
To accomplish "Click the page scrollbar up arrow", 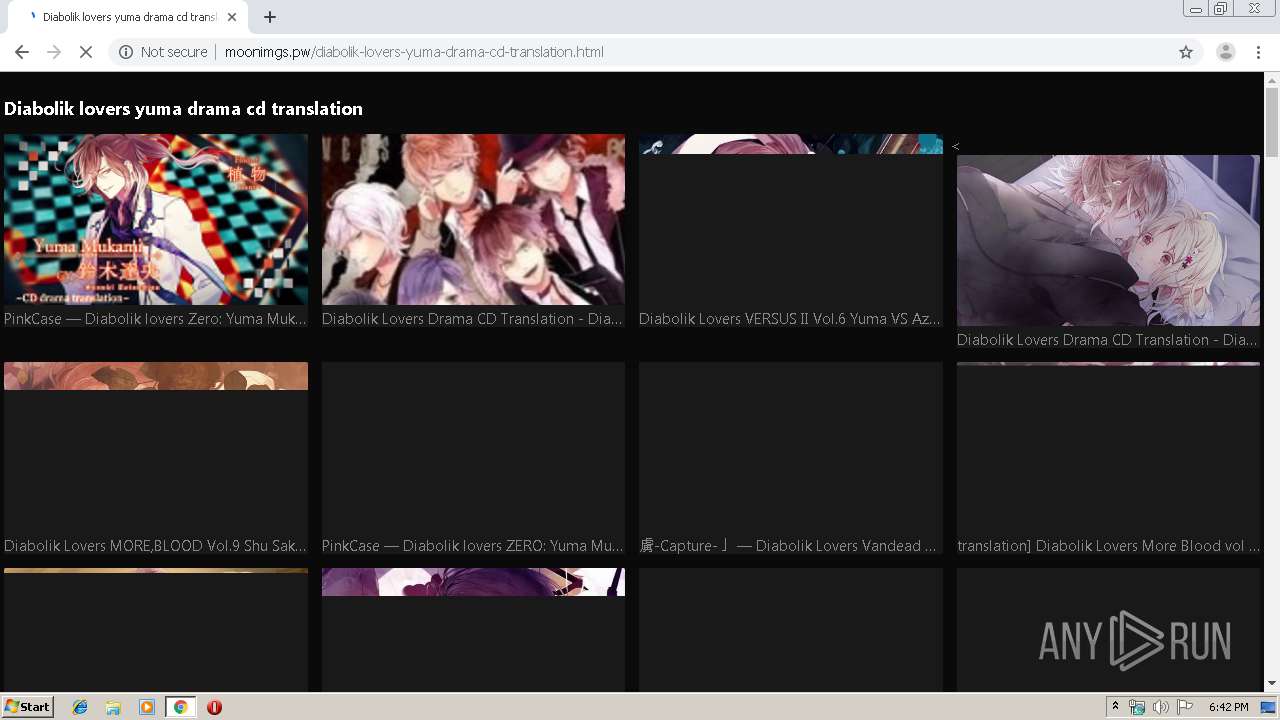I will tap(1272, 80).
